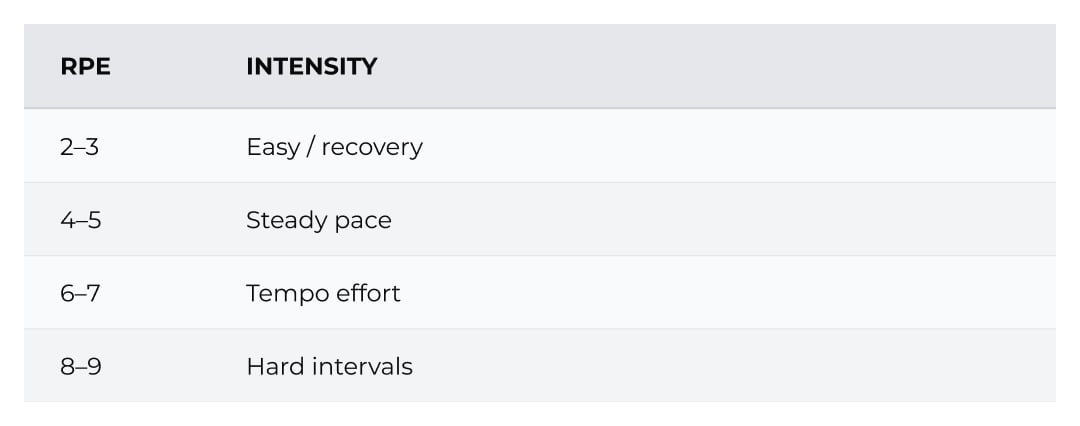Click the Steady pace intensity cell
This screenshot has width=1080, height=426.
coord(318,220)
